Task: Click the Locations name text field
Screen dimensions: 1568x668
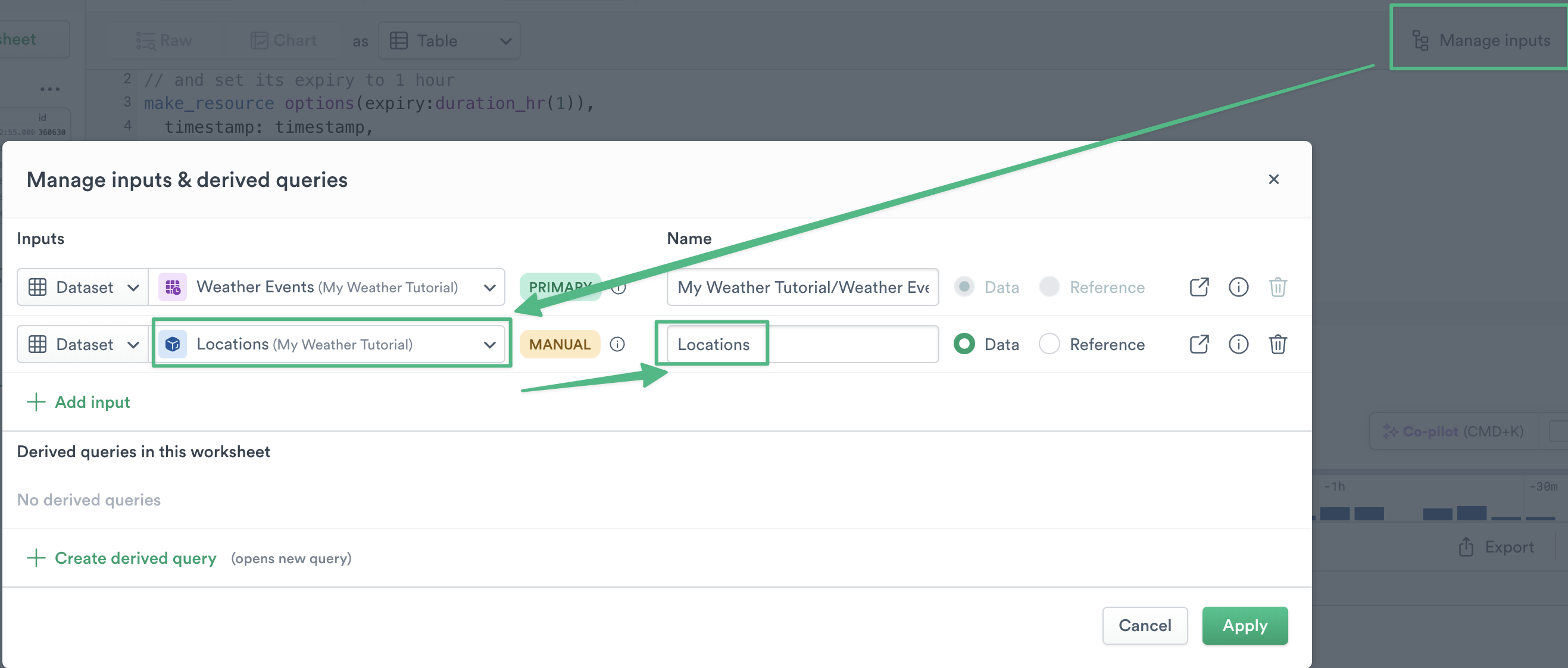Action: [x=802, y=345]
